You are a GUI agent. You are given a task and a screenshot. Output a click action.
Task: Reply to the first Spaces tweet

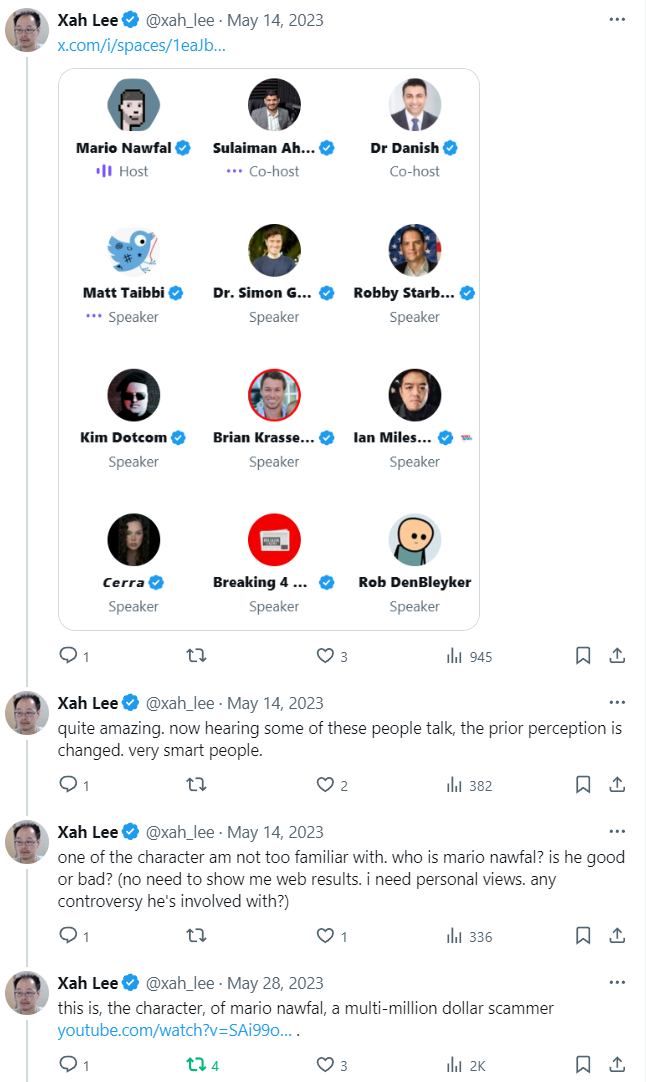pos(69,656)
